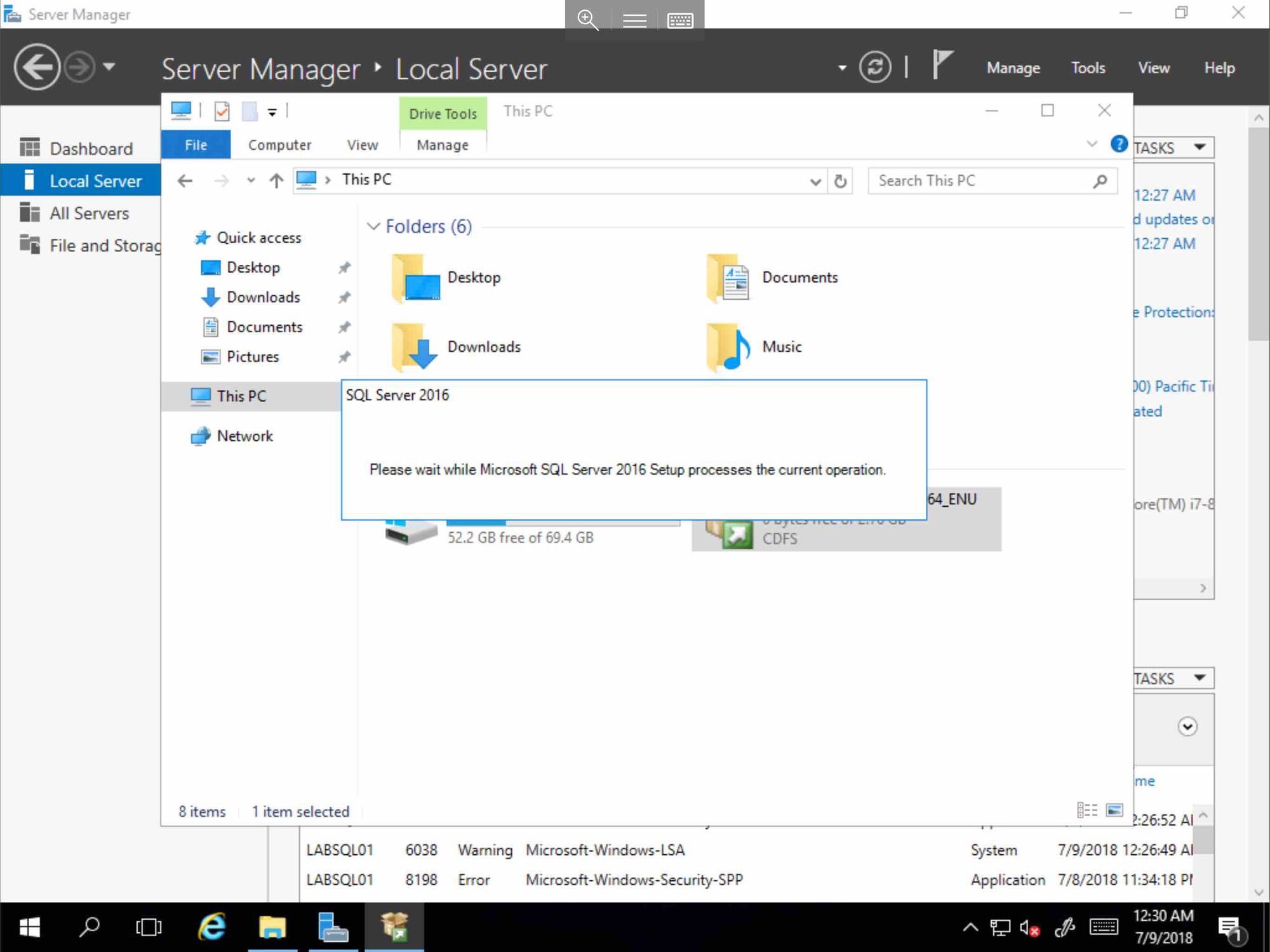Click the Server Manager back arrow
Viewport: 1270px width, 952px height.
pyautogui.click(x=37, y=67)
